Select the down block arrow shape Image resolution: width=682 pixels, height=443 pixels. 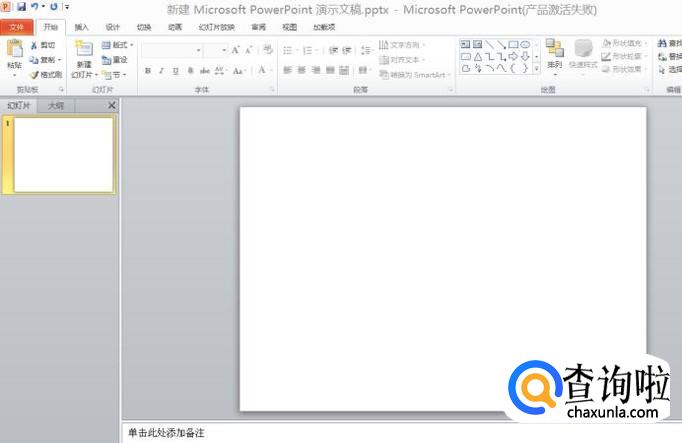(525, 57)
